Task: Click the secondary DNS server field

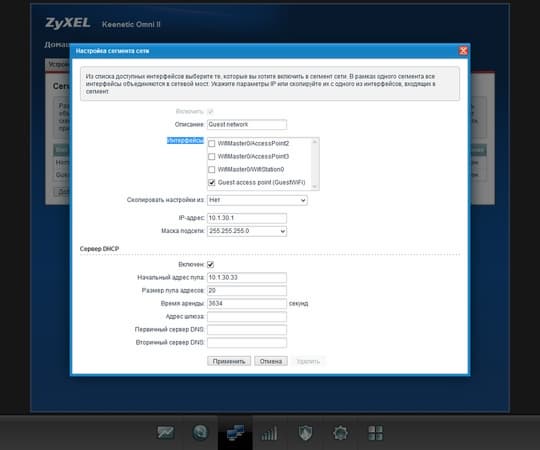Action: pos(247,343)
